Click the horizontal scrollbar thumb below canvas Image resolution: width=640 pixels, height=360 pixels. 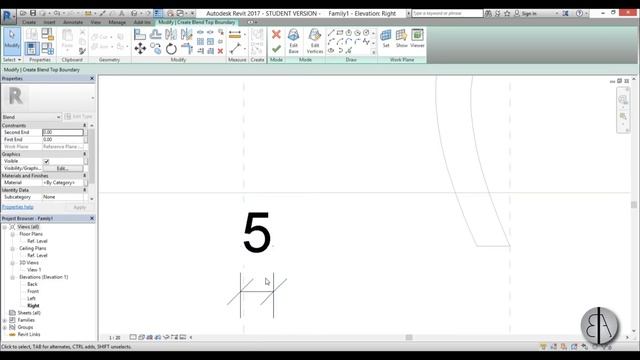click(409, 337)
